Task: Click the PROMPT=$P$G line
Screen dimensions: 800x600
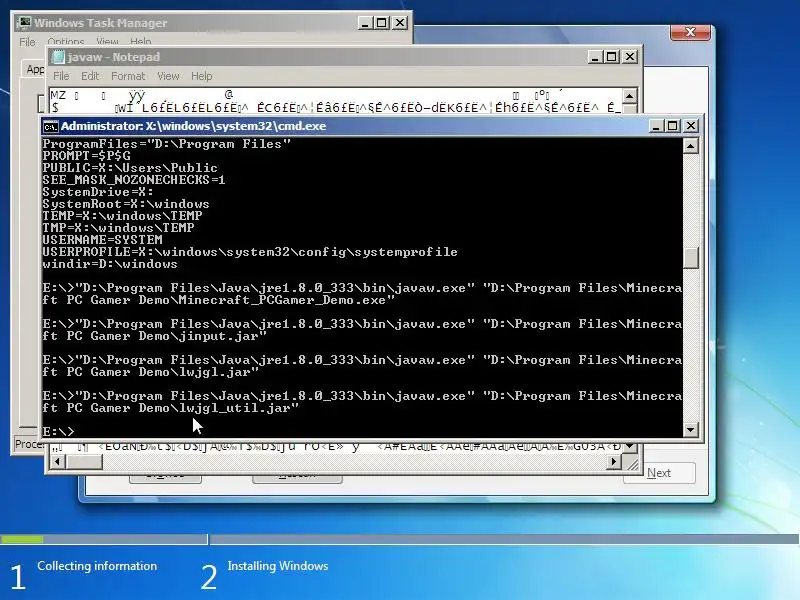Action: click(x=86, y=156)
